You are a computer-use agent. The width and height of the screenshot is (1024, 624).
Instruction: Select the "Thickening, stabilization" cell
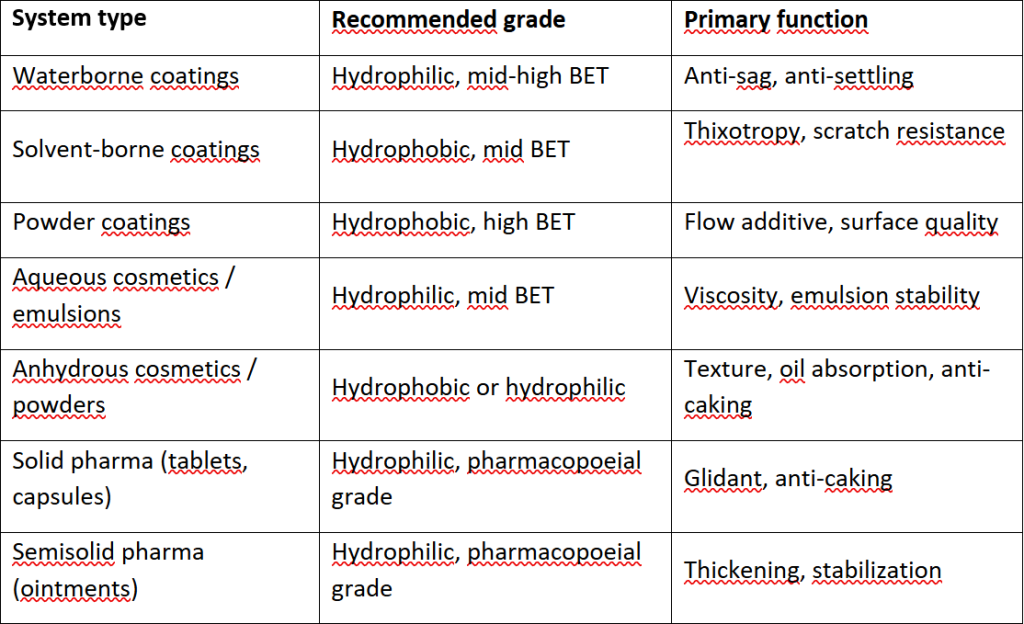tap(813, 571)
